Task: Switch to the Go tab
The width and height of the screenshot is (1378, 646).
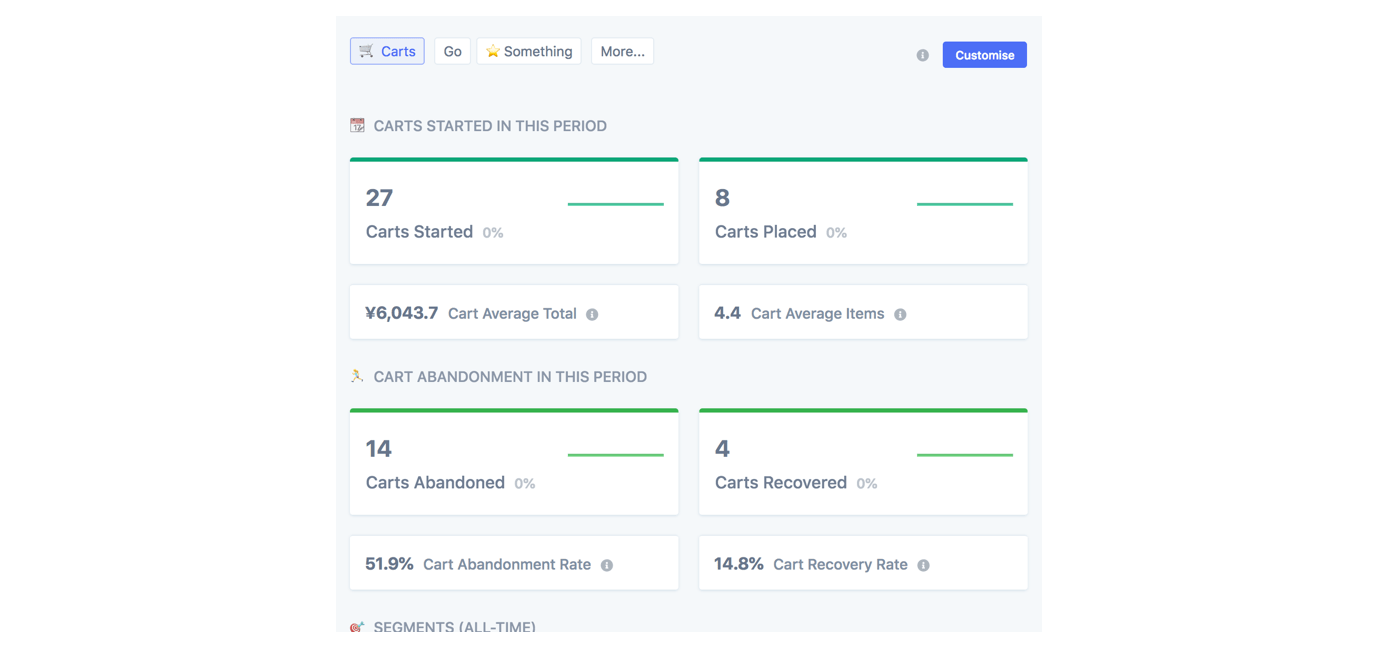Action: pos(452,52)
